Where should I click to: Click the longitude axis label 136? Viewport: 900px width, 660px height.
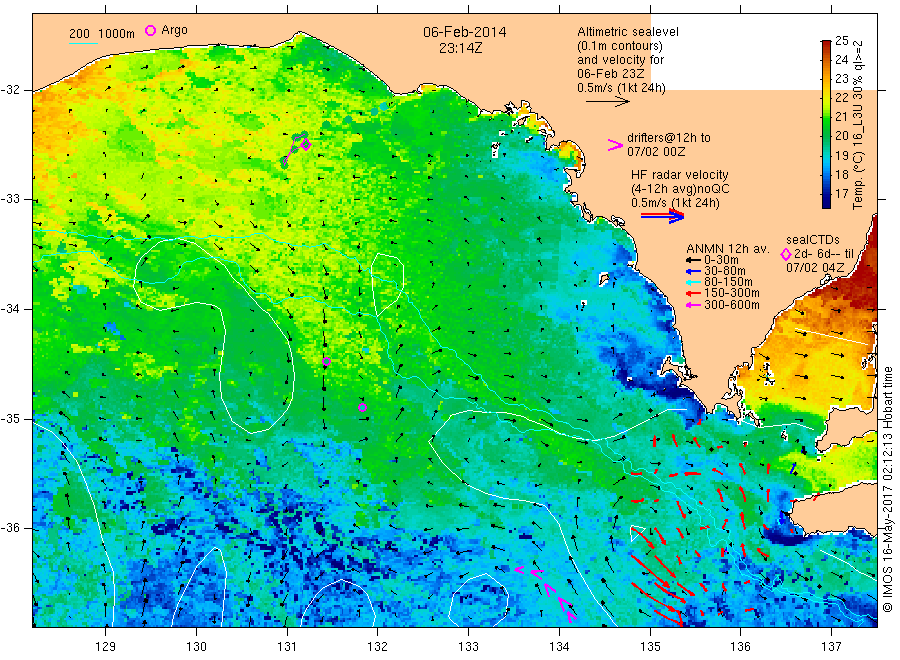pos(740,647)
